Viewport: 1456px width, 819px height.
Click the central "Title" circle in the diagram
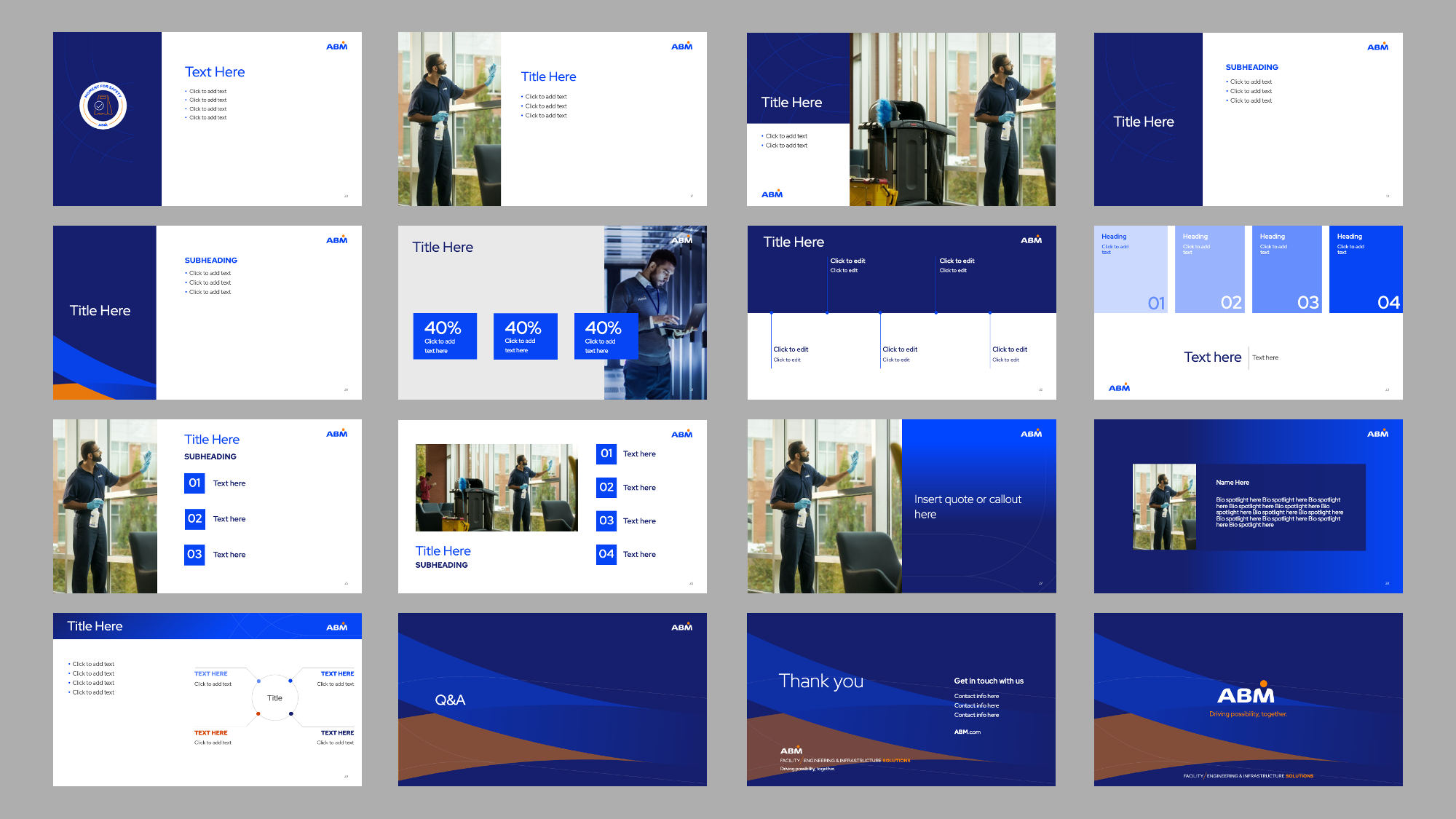(x=274, y=698)
